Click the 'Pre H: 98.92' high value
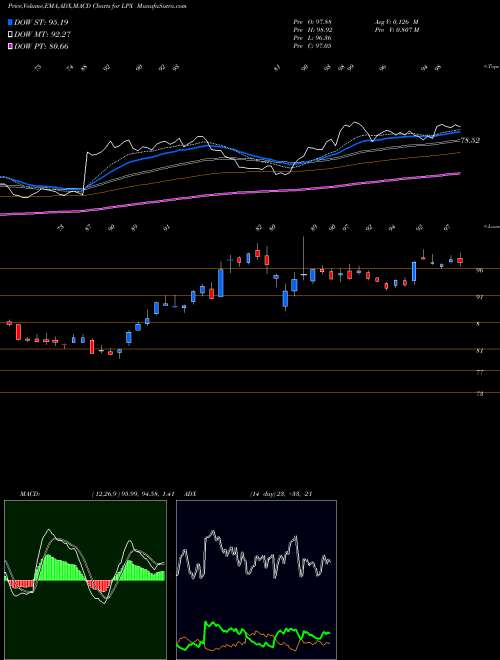Image resolution: width=500 pixels, height=660 pixels. click(312, 30)
